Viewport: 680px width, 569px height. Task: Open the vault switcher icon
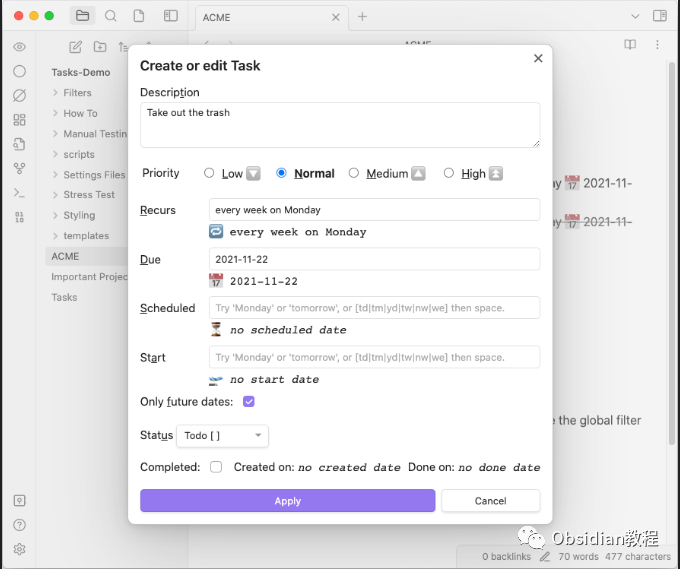[x=19, y=500]
